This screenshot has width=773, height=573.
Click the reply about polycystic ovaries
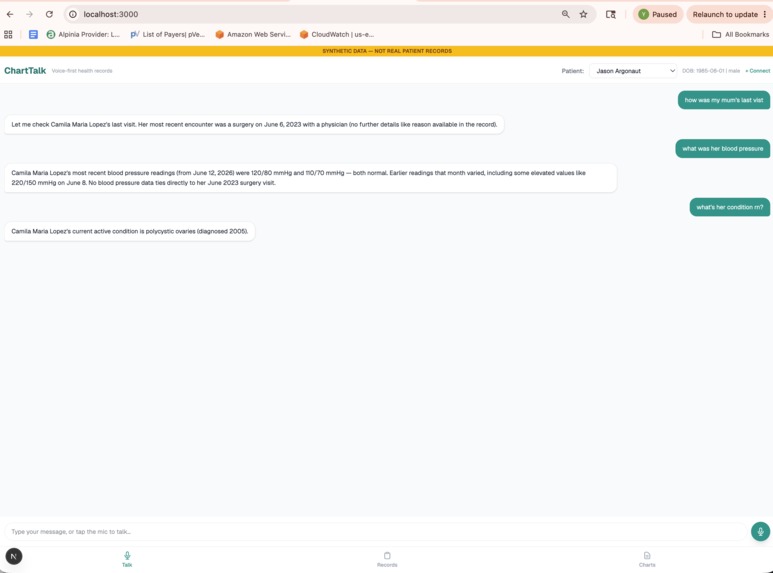tap(130, 231)
